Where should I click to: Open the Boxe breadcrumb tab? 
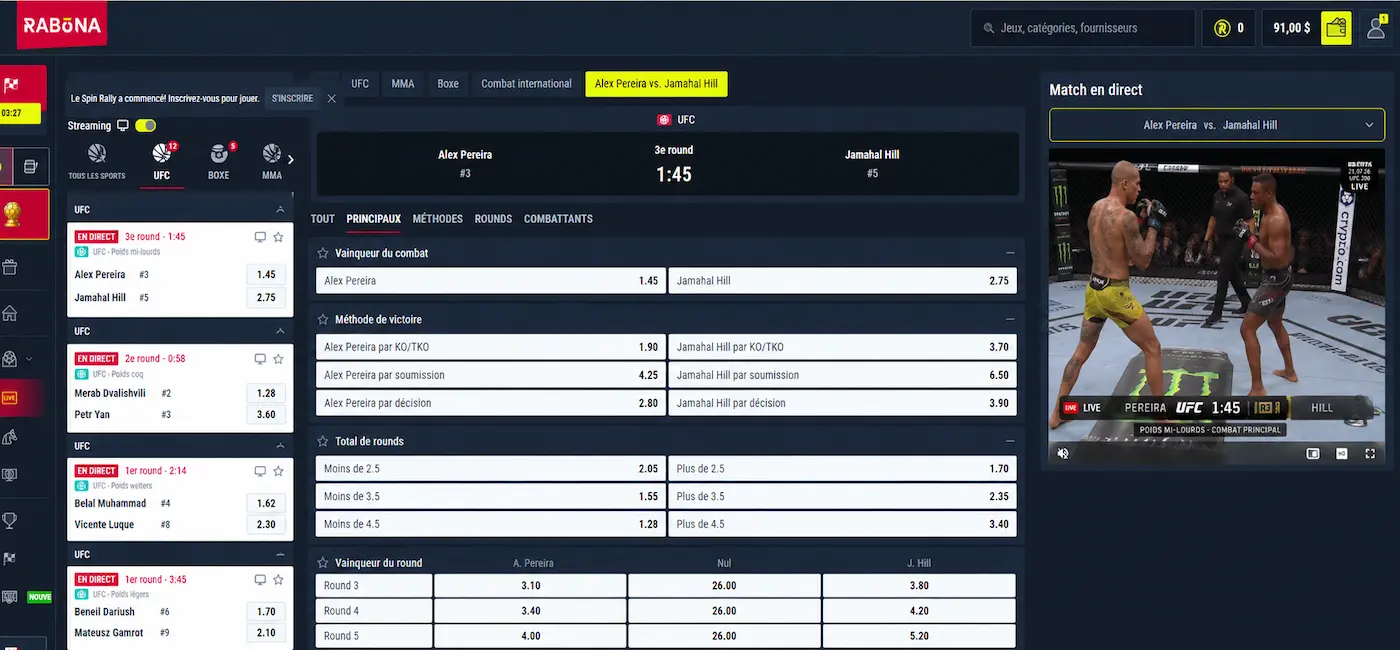tap(448, 84)
